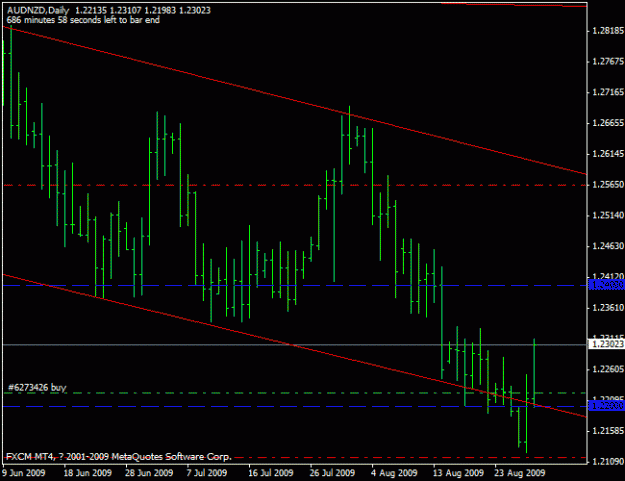Viewport: 625px width, 481px height.
Task: Click the '26 Jul 2009' date label
Action: pyautogui.click(x=332, y=473)
